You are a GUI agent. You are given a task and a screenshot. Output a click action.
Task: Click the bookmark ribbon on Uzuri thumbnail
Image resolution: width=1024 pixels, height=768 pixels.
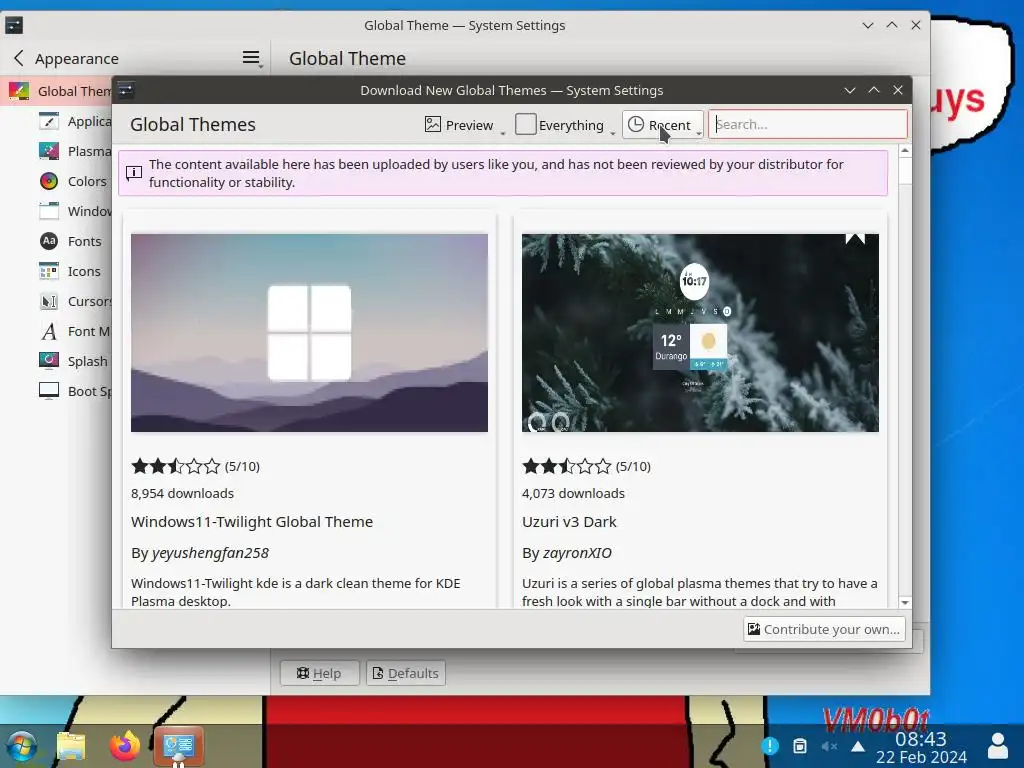[x=855, y=238]
